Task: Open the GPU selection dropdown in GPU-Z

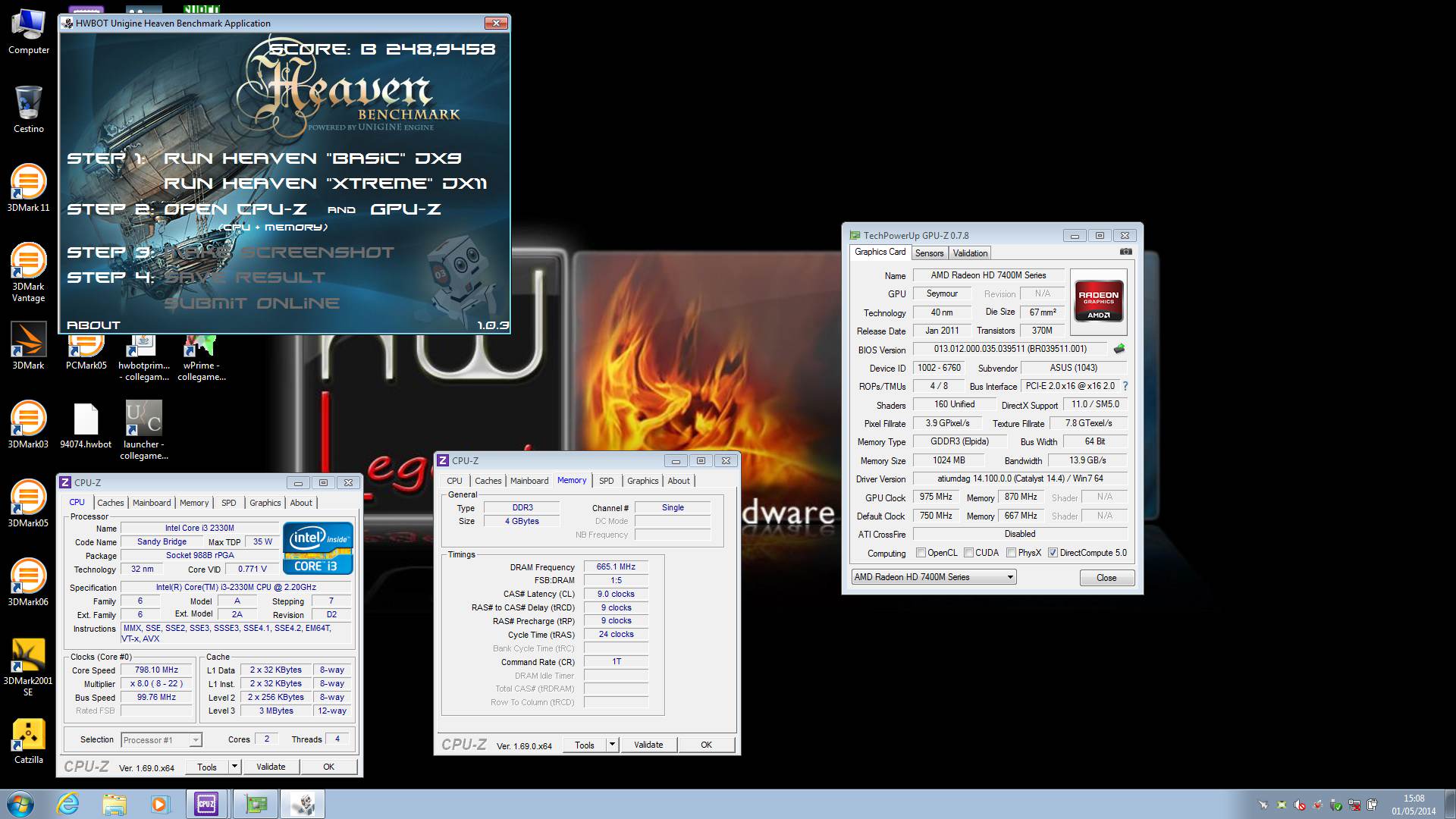Action: coord(934,577)
